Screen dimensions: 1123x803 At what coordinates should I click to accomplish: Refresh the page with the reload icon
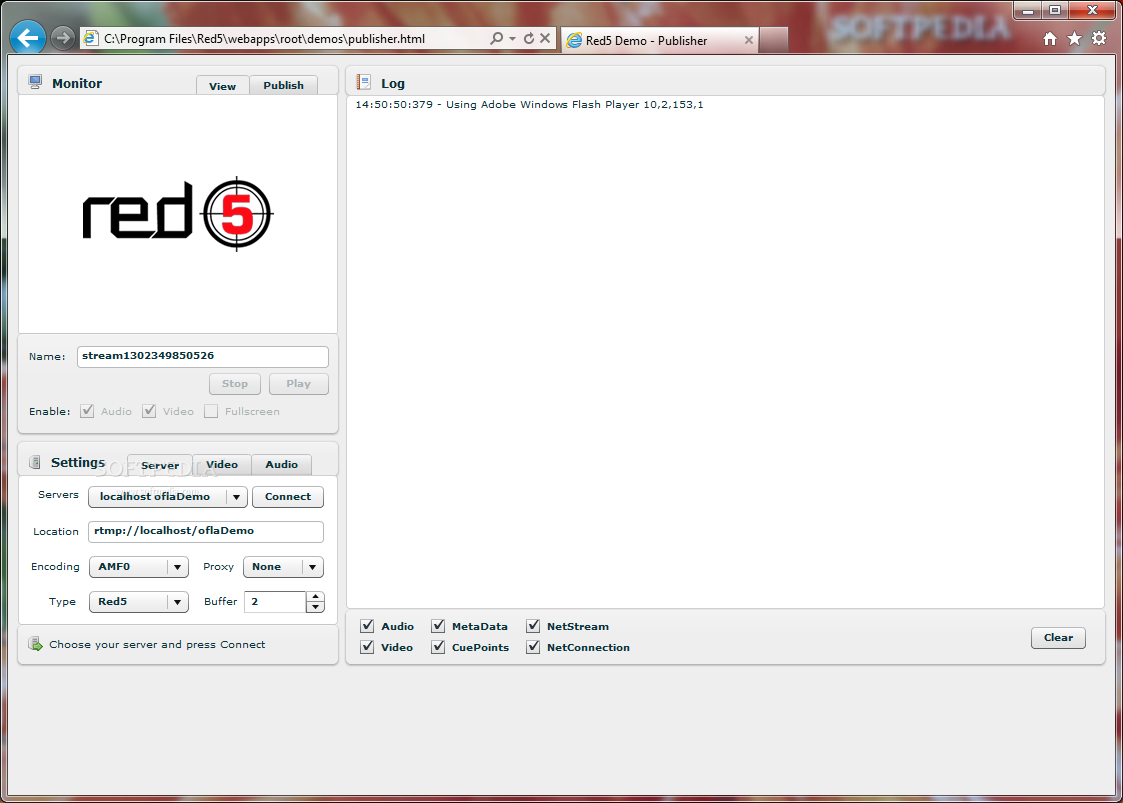(529, 39)
